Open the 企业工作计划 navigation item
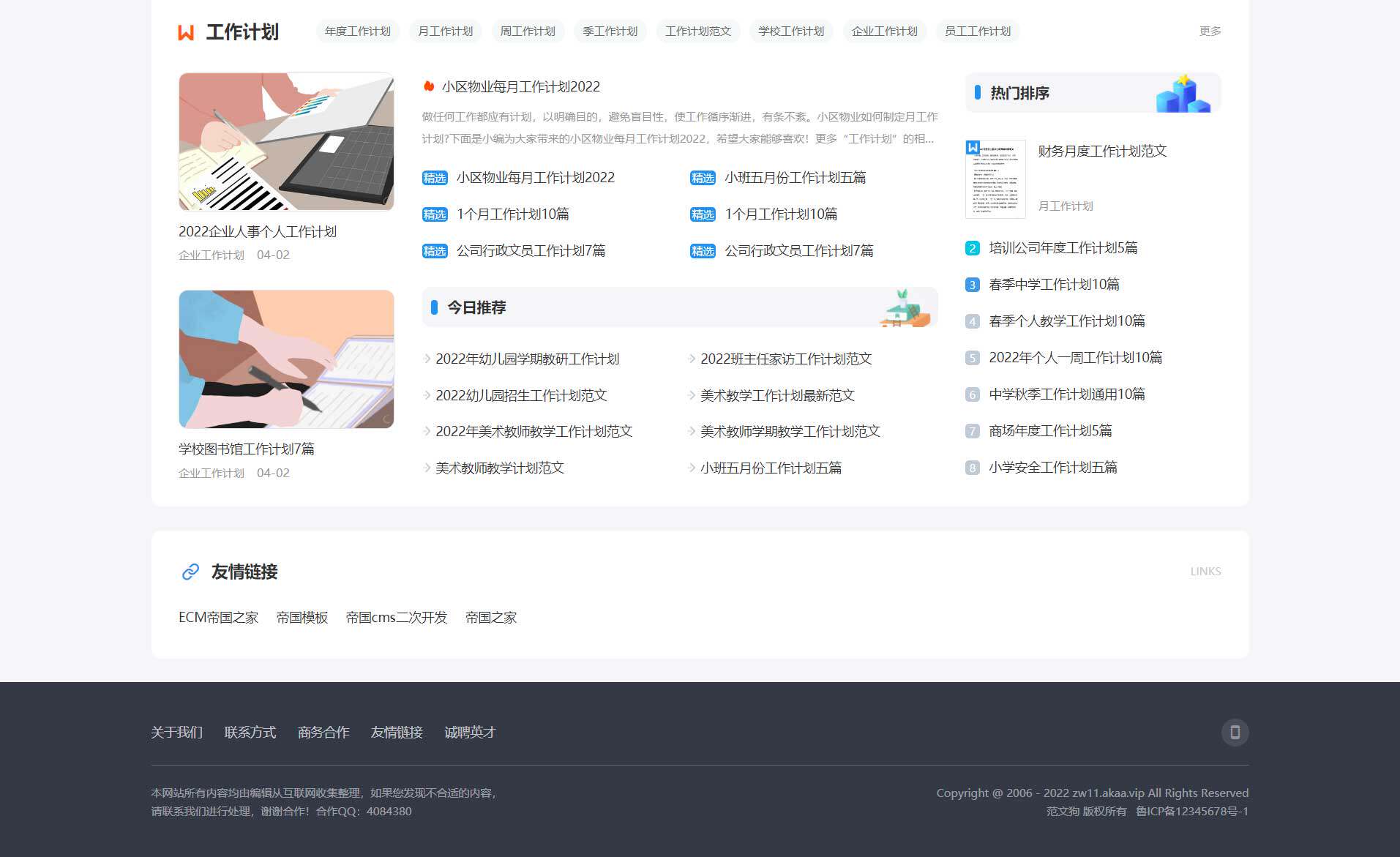The height and width of the screenshot is (857, 1400). [884, 31]
